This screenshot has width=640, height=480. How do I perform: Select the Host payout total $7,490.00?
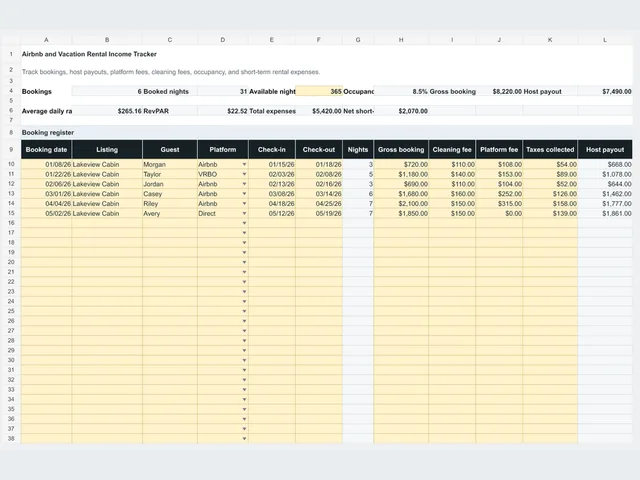605,91
